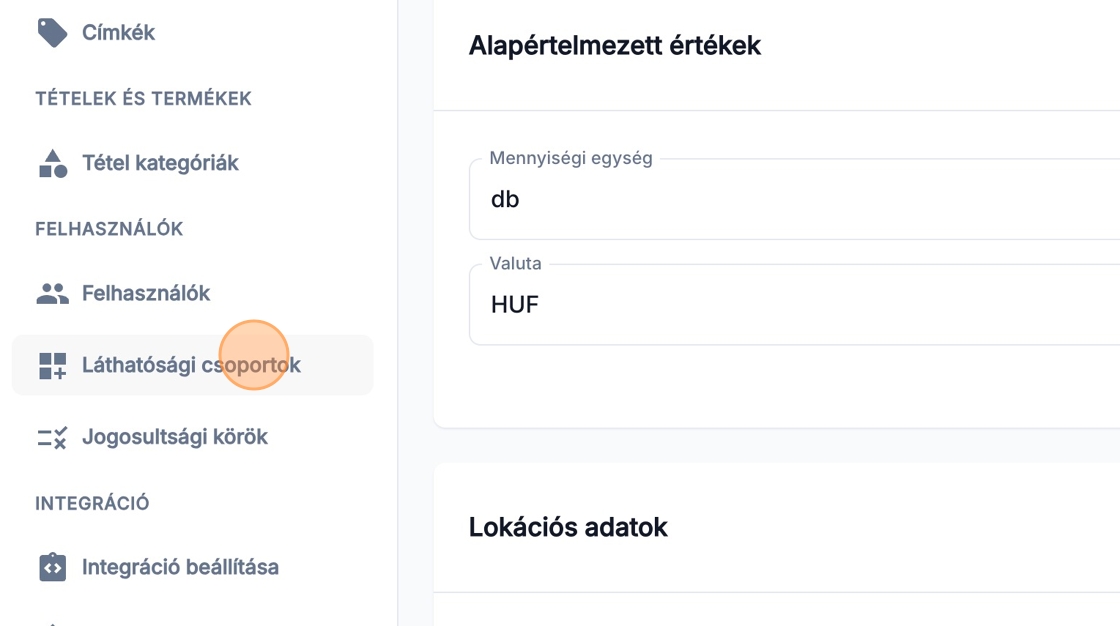1120x626 pixels.
Task: Click the checklist icon for Jogosultsági körök
Action: 52,437
